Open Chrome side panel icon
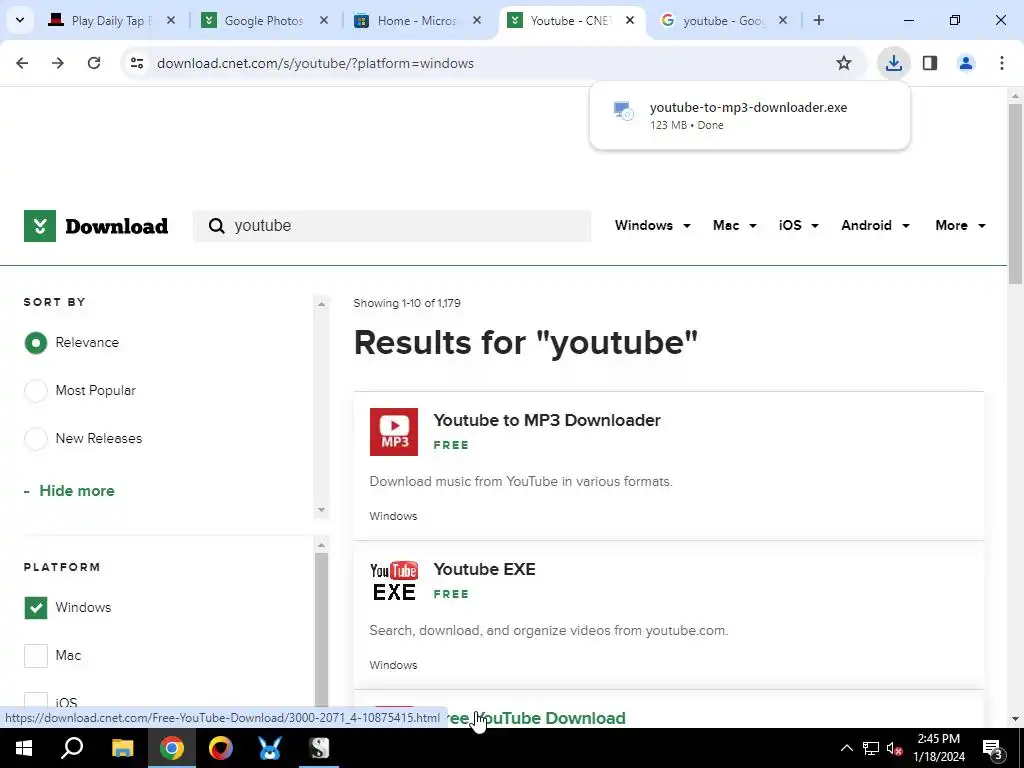The height and width of the screenshot is (768, 1024). (930, 63)
